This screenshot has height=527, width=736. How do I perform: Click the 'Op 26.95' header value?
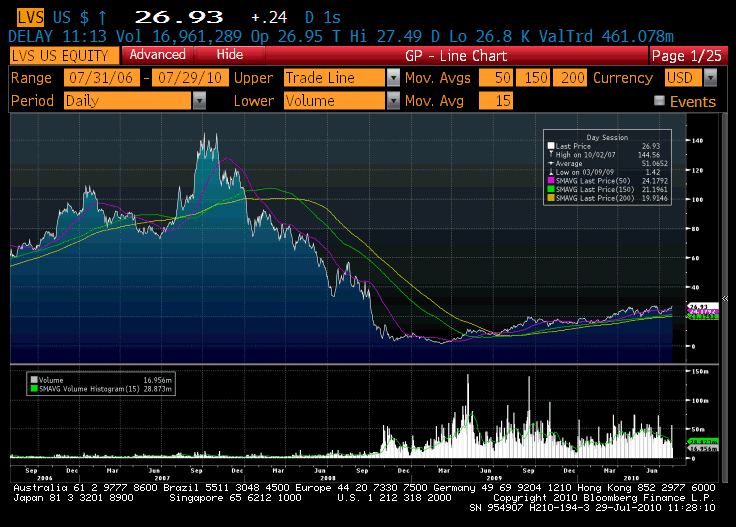click(x=286, y=36)
